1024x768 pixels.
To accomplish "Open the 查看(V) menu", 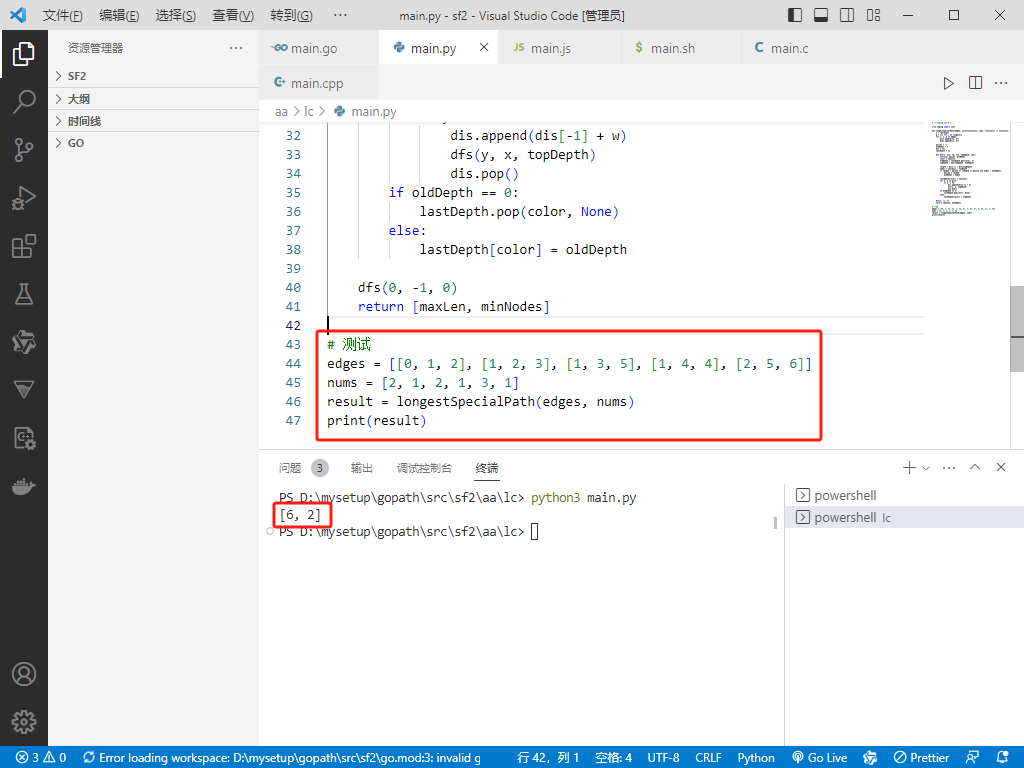I will point(233,15).
